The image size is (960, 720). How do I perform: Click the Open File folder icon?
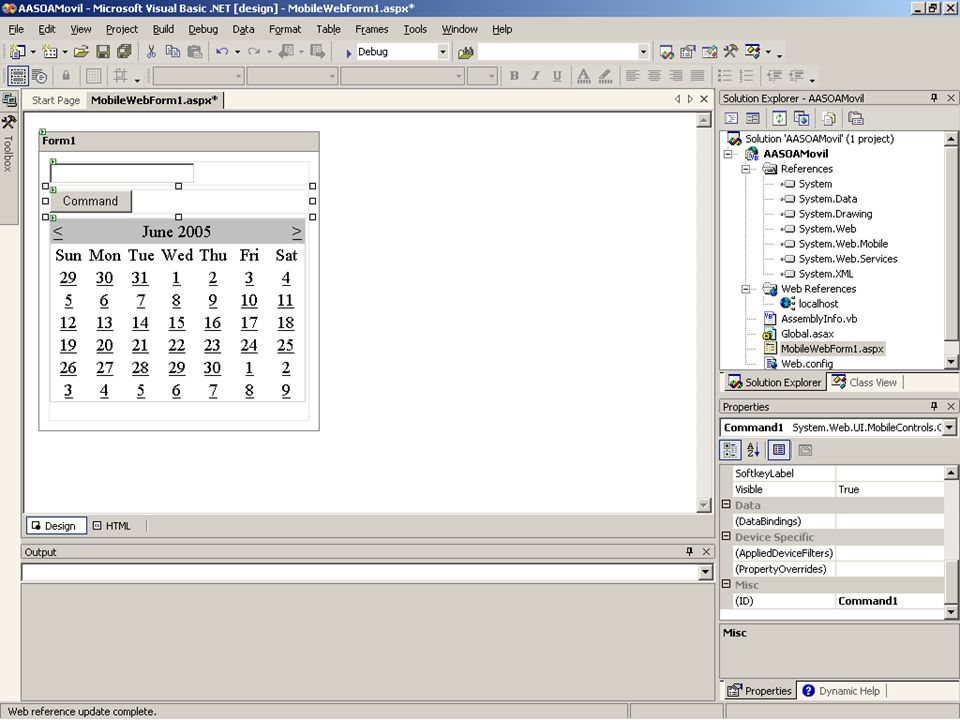pos(81,52)
